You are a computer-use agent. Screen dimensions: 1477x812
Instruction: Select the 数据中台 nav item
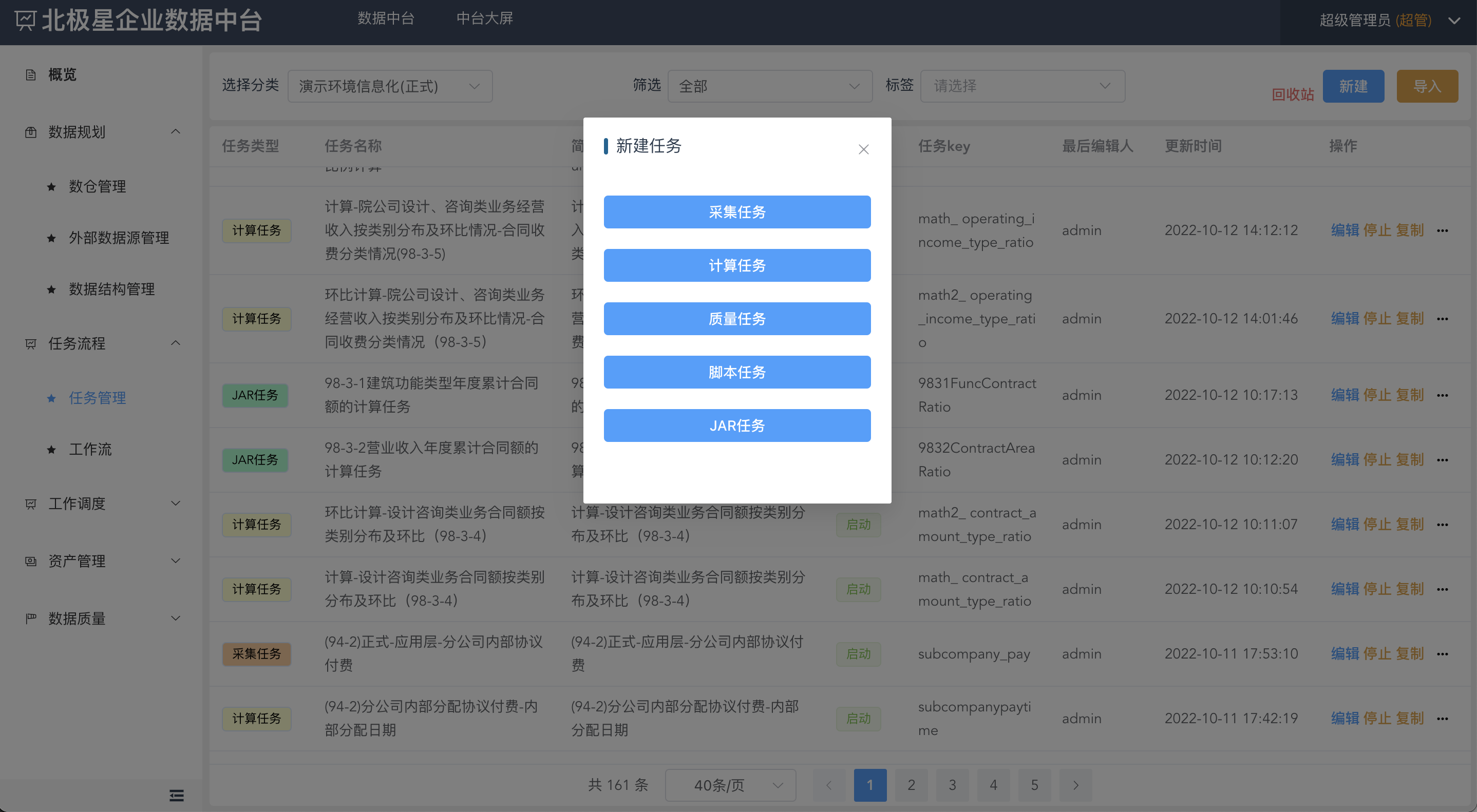[385, 18]
